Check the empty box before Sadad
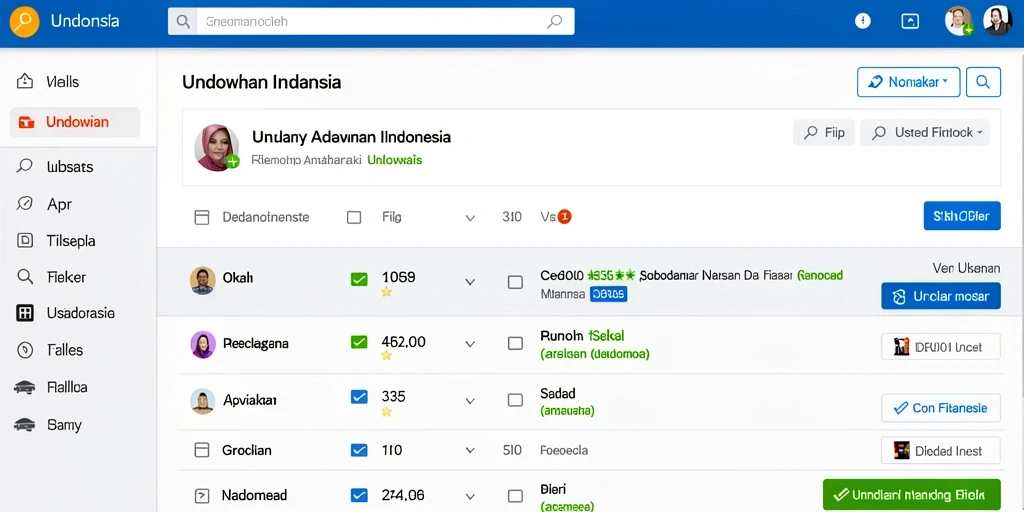 [x=515, y=400]
